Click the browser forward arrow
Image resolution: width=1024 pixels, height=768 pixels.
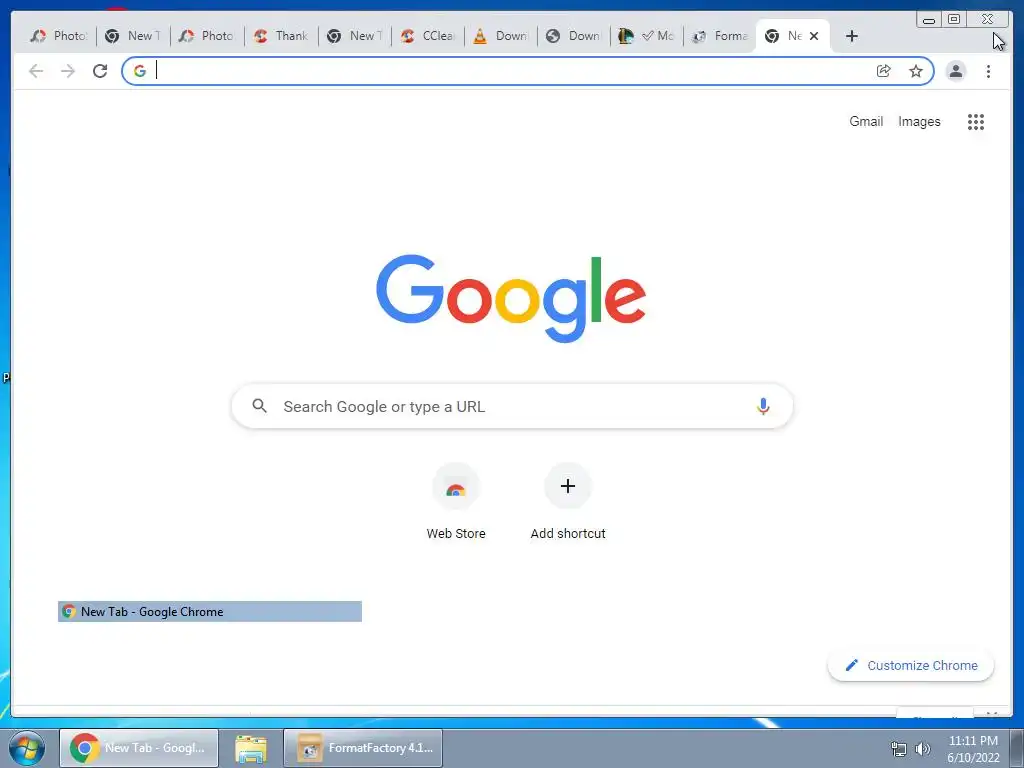click(68, 71)
